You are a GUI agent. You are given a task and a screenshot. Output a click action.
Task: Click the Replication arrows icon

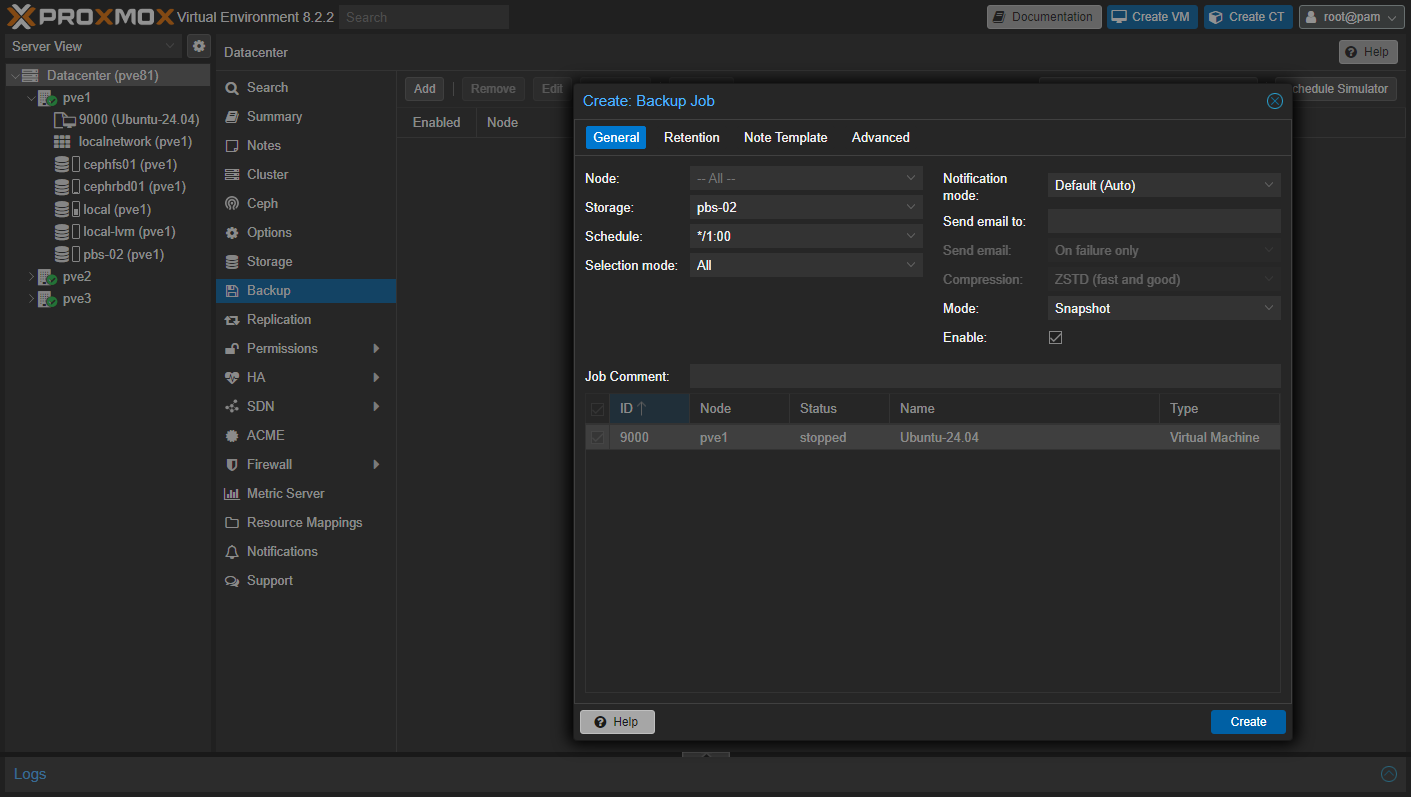click(x=232, y=320)
